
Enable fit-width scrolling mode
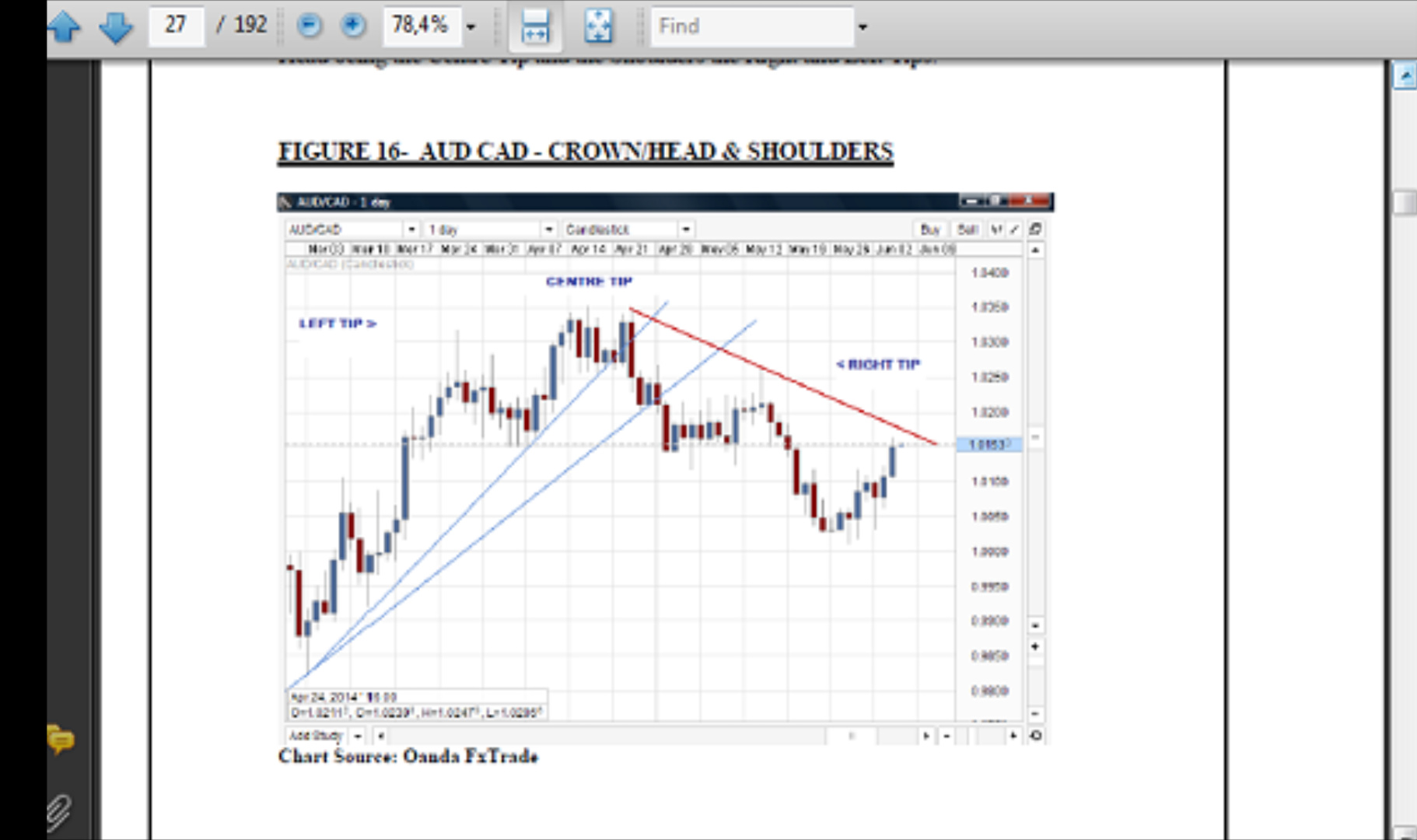tap(535, 26)
